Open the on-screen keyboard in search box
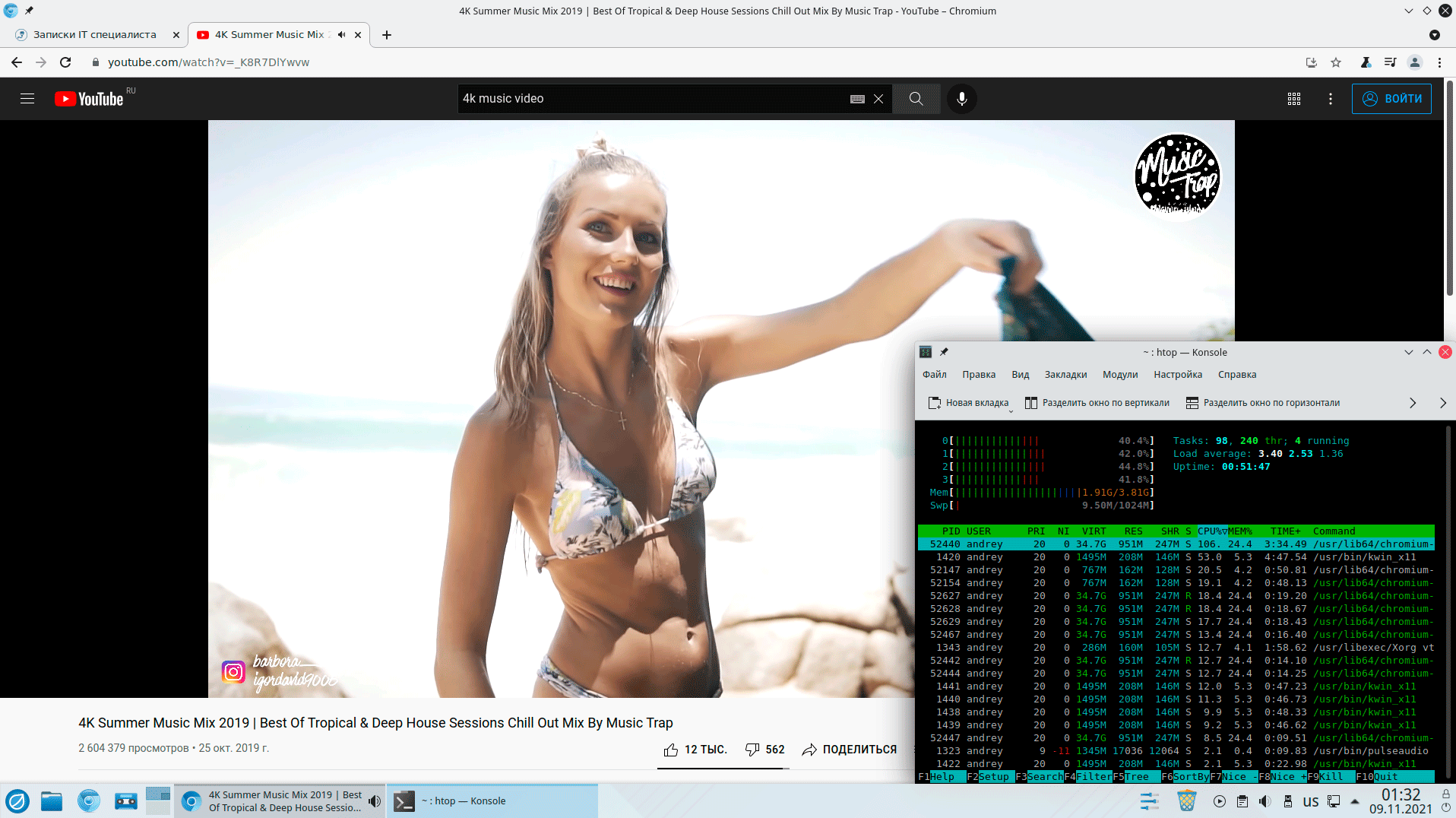The width and height of the screenshot is (1456, 818). (857, 99)
